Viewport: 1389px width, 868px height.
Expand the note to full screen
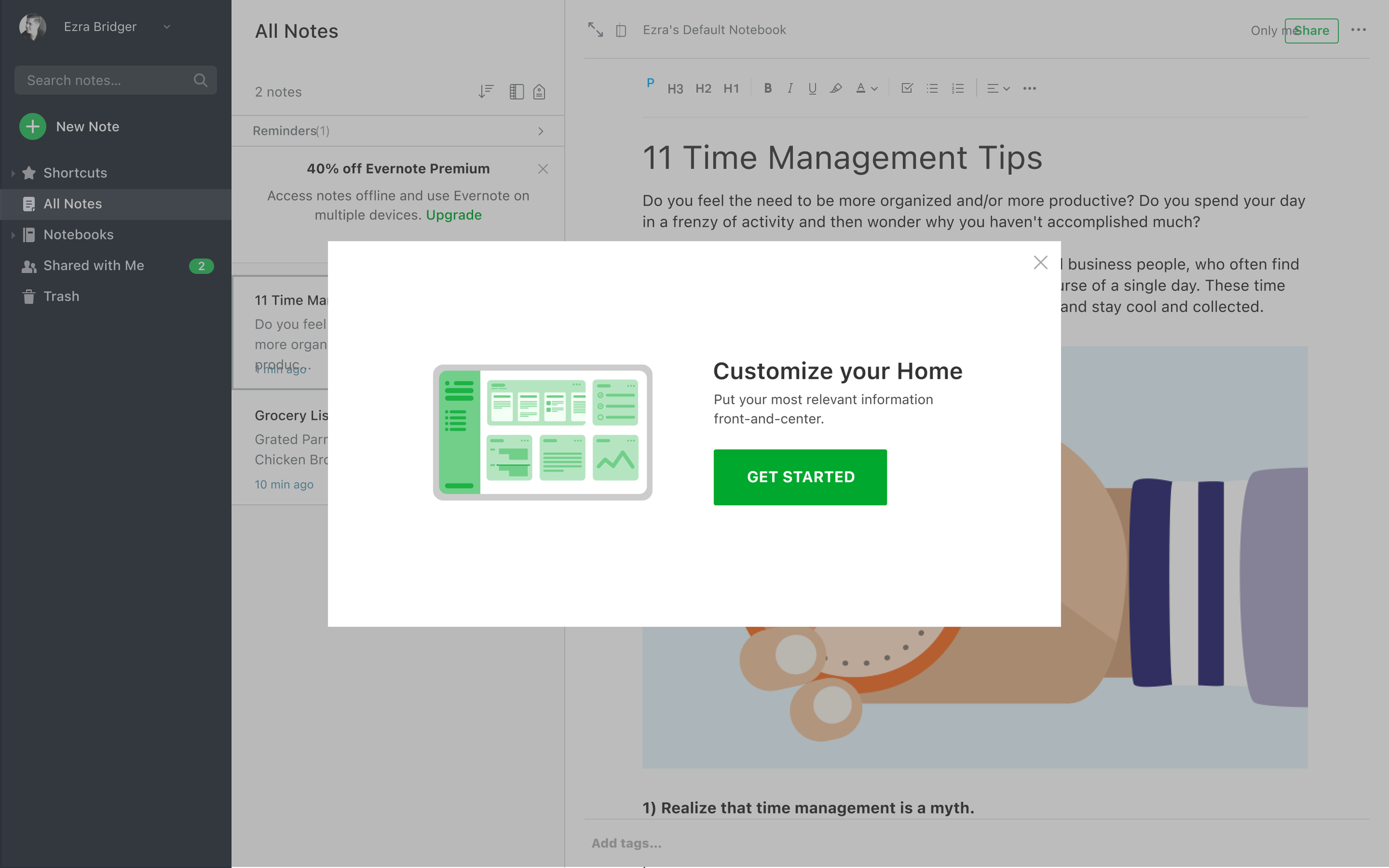click(x=596, y=30)
